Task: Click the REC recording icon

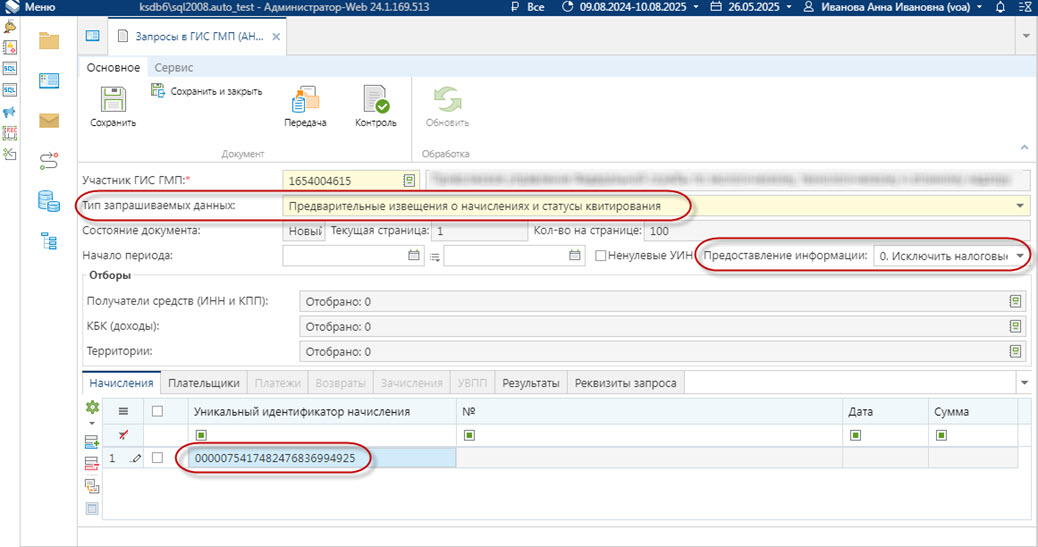Action: tap(10, 133)
